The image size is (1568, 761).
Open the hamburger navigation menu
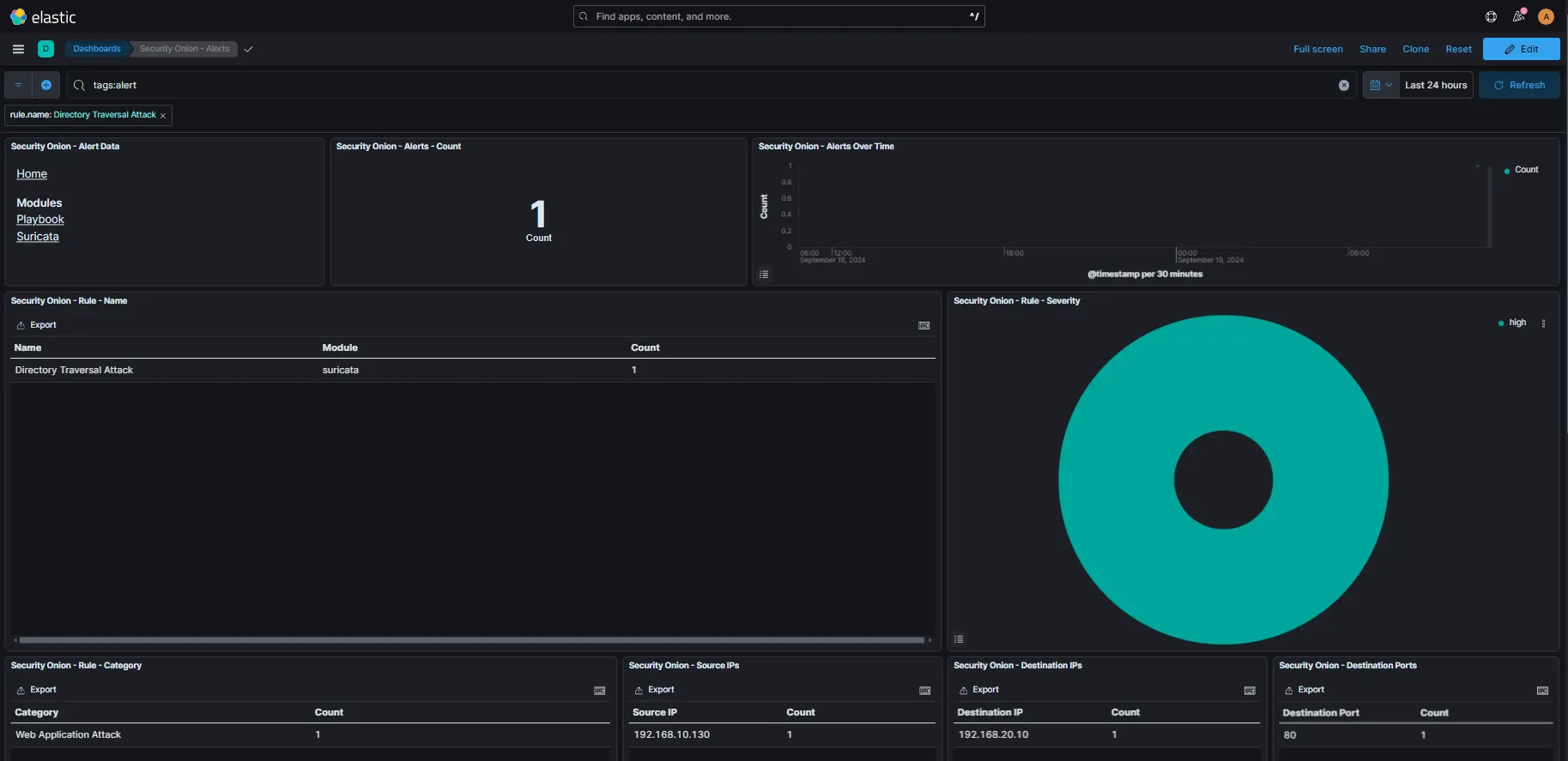pos(18,49)
